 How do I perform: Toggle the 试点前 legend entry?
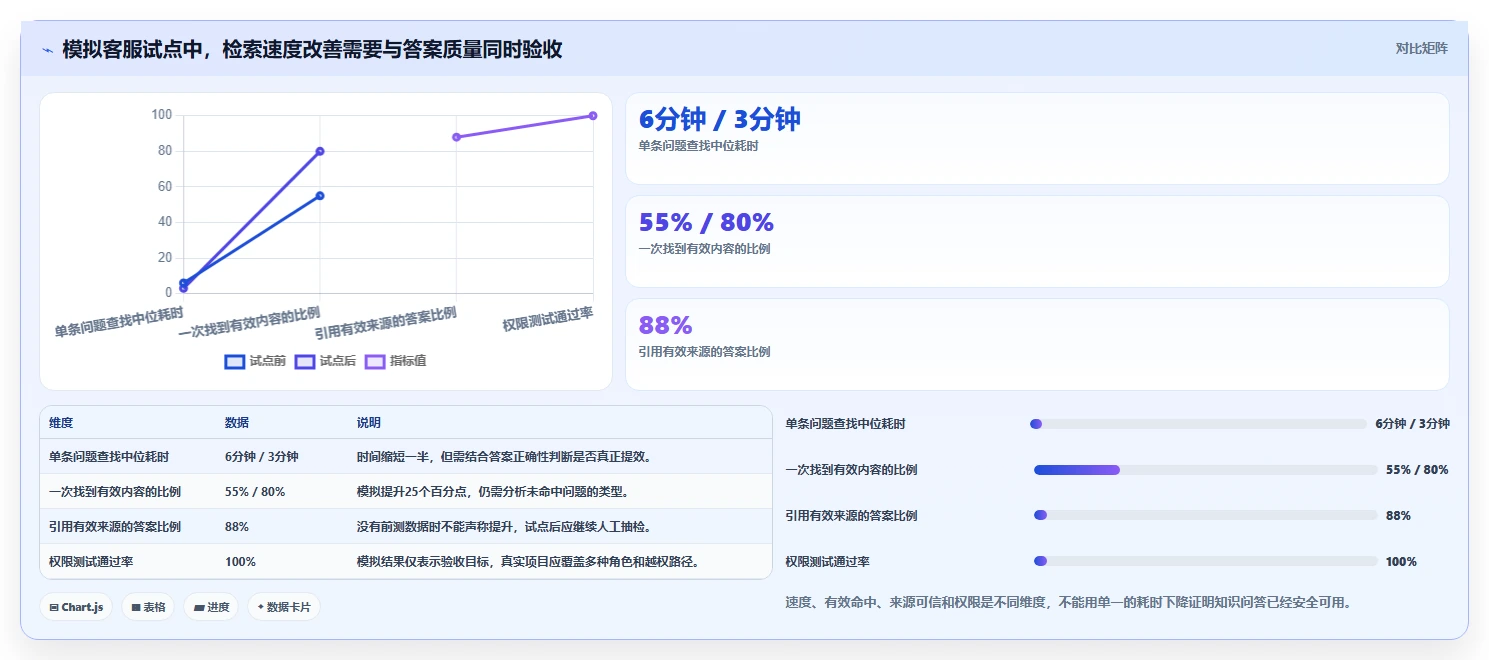255,361
